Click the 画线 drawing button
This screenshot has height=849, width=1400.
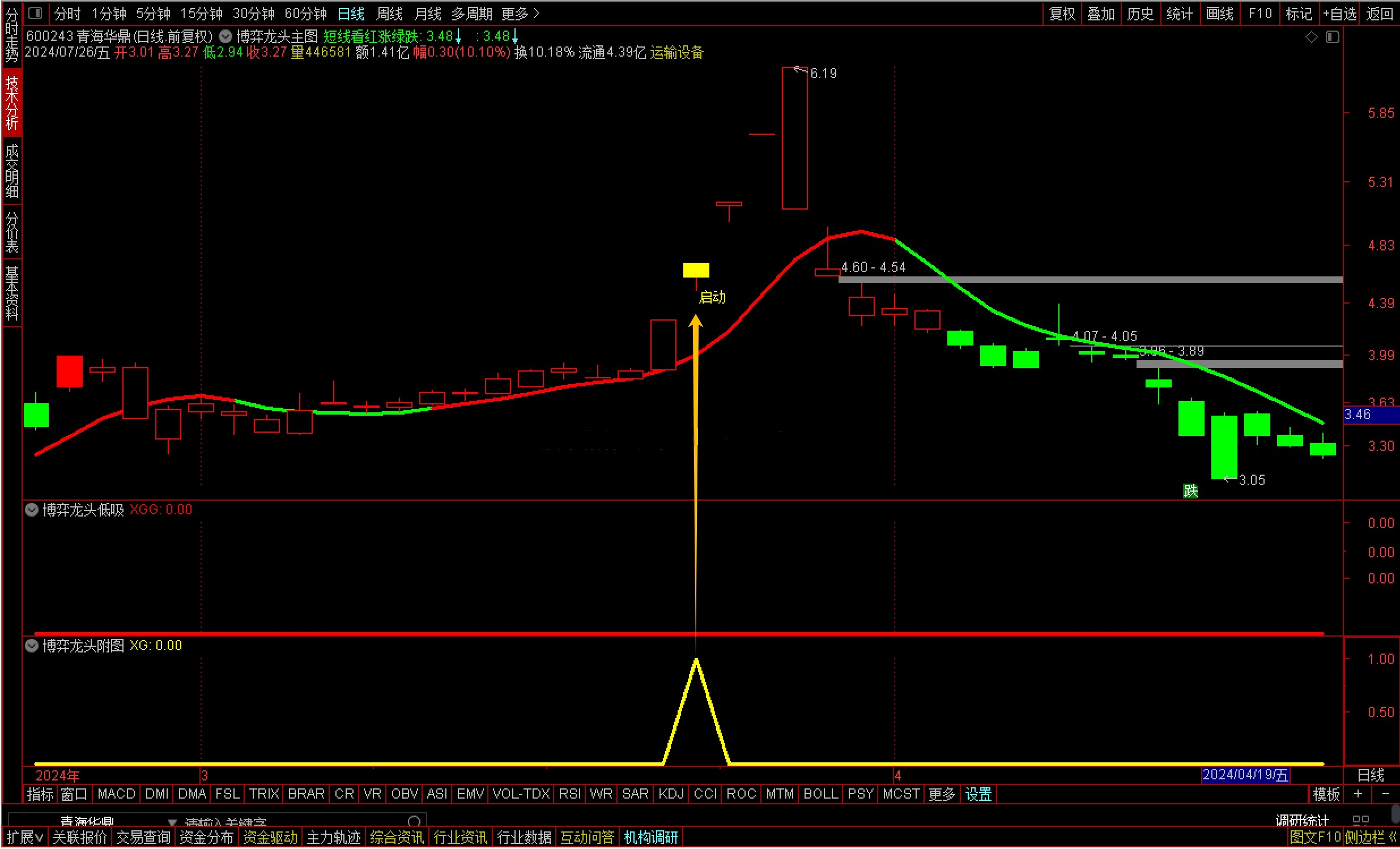(1219, 13)
